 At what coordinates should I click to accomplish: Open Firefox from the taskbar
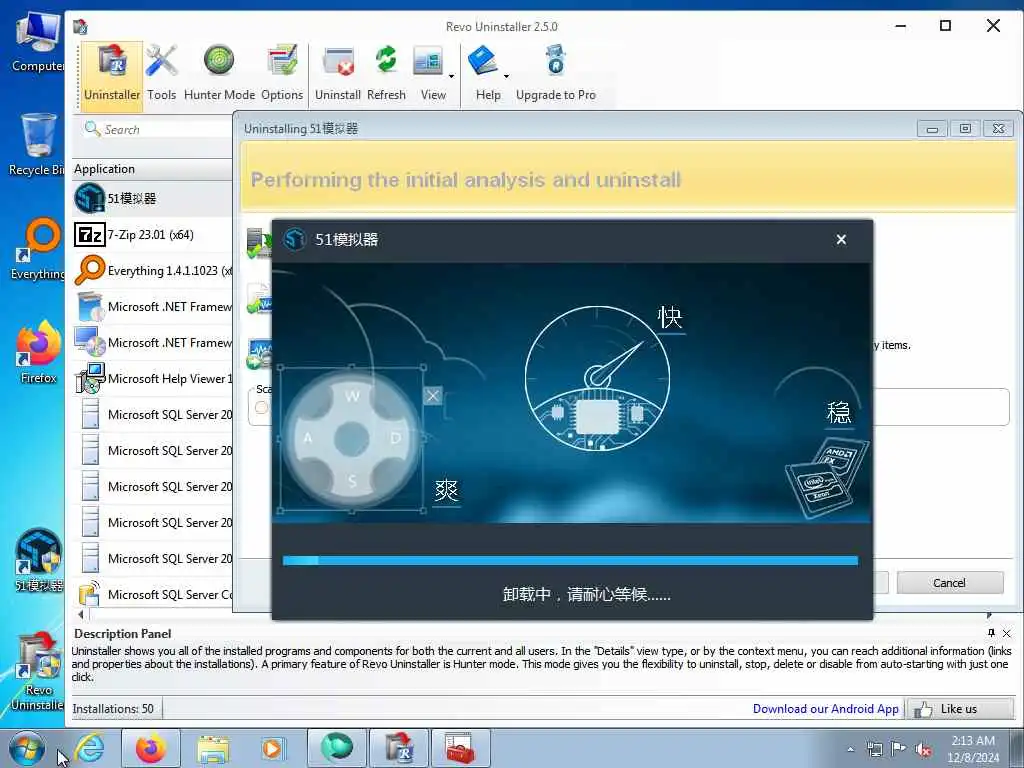coord(151,748)
